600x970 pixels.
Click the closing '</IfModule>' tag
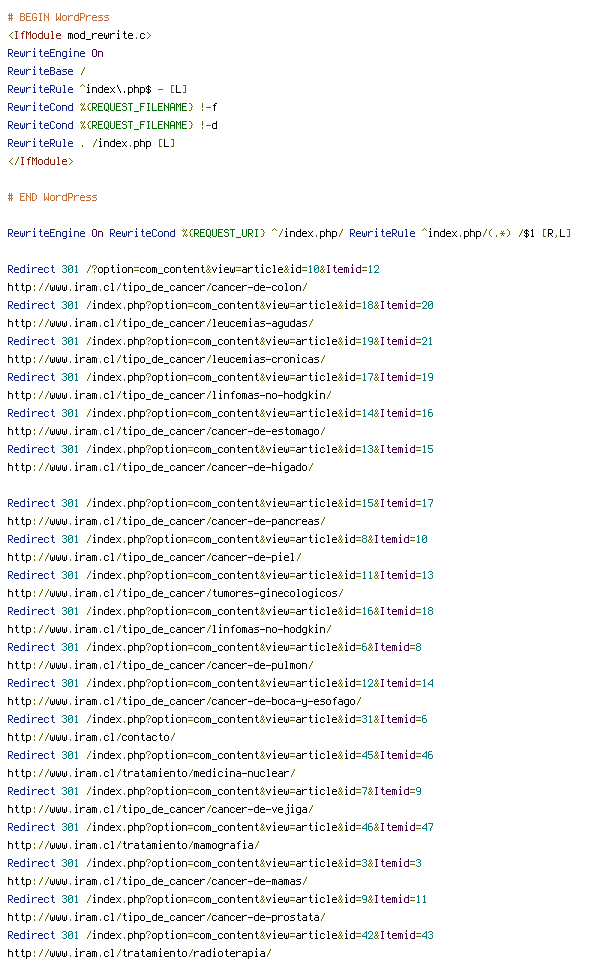pyautogui.click(x=40, y=161)
